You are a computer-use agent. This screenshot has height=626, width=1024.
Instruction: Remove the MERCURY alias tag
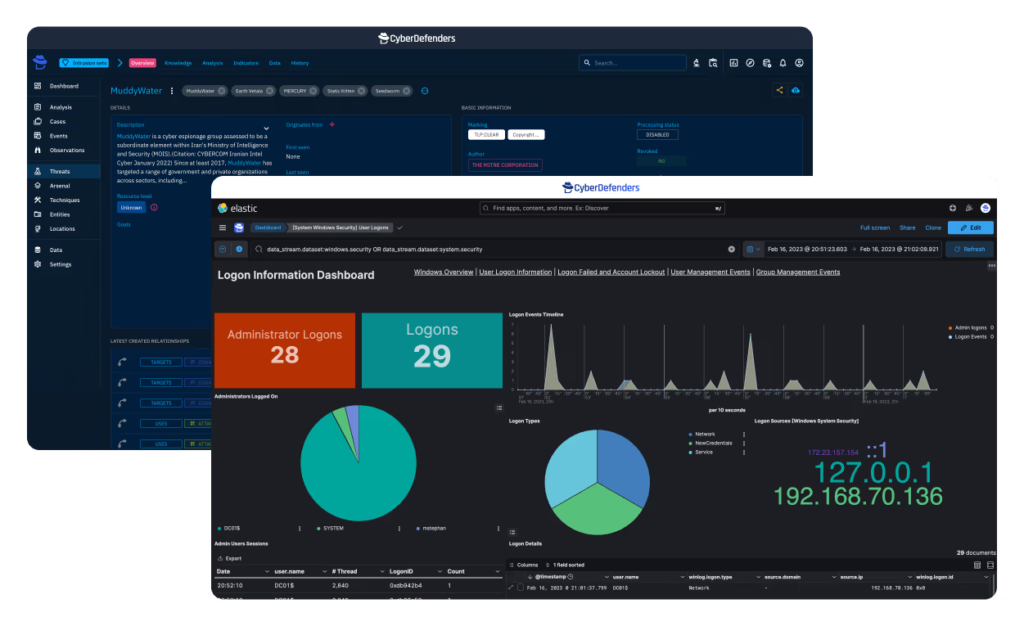click(x=313, y=91)
